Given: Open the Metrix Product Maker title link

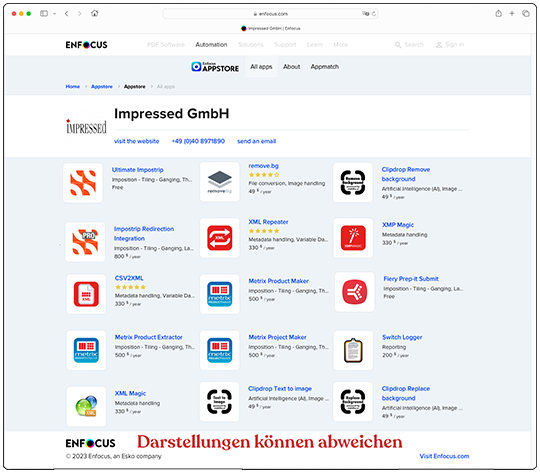Looking at the screenshot, I should (x=278, y=281).
